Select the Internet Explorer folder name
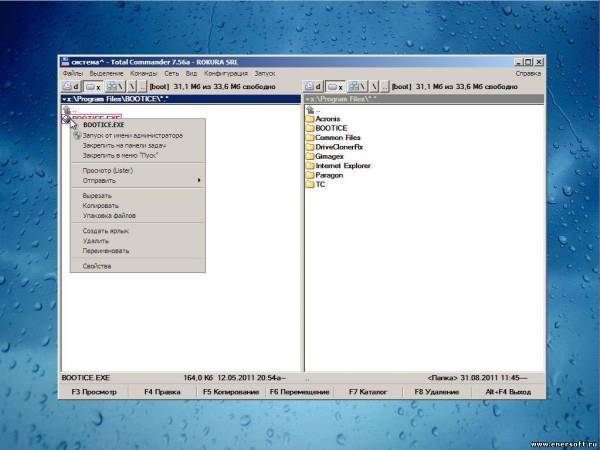Image resolution: width=600 pixels, height=450 pixels. tap(343, 166)
